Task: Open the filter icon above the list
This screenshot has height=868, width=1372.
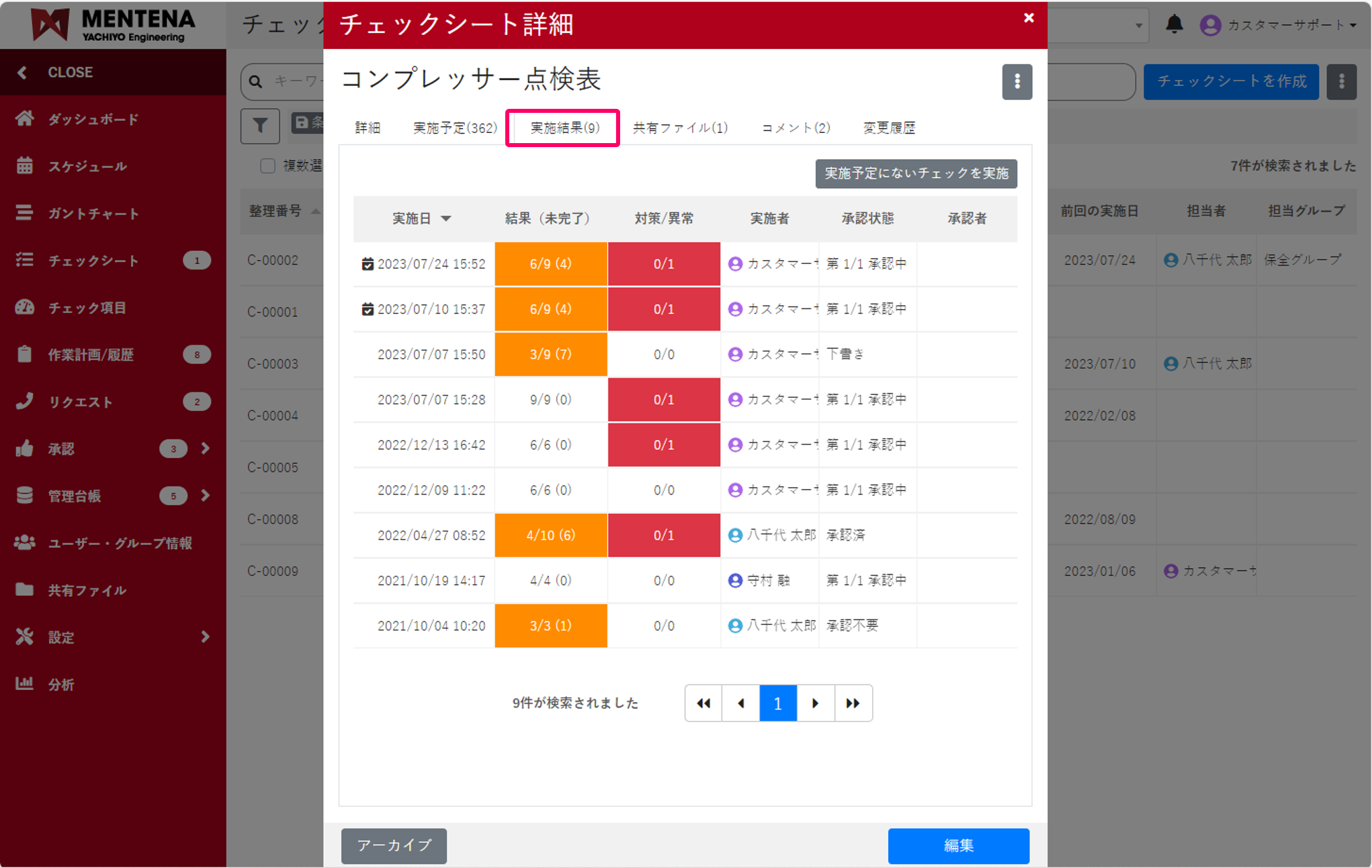Action: pyautogui.click(x=259, y=126)
